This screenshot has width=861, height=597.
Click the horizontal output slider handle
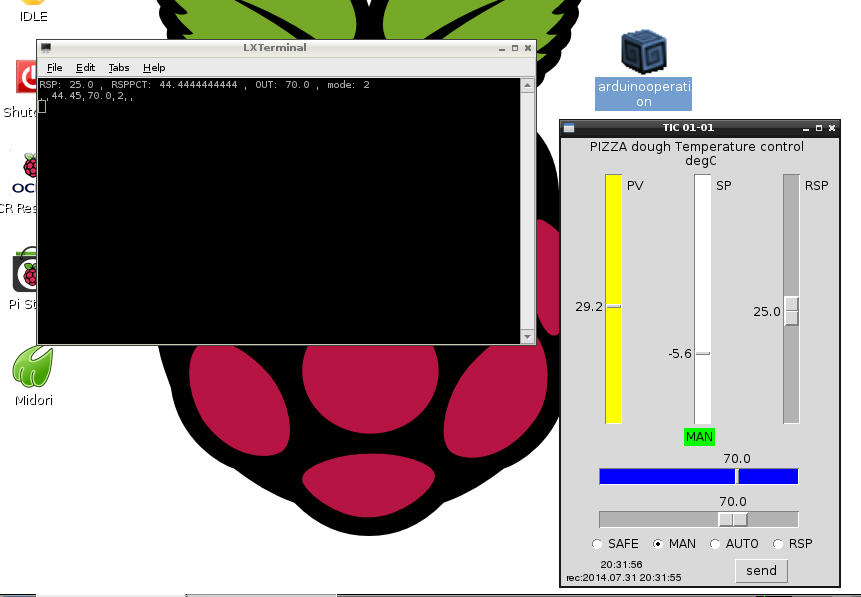click(733, 519)
